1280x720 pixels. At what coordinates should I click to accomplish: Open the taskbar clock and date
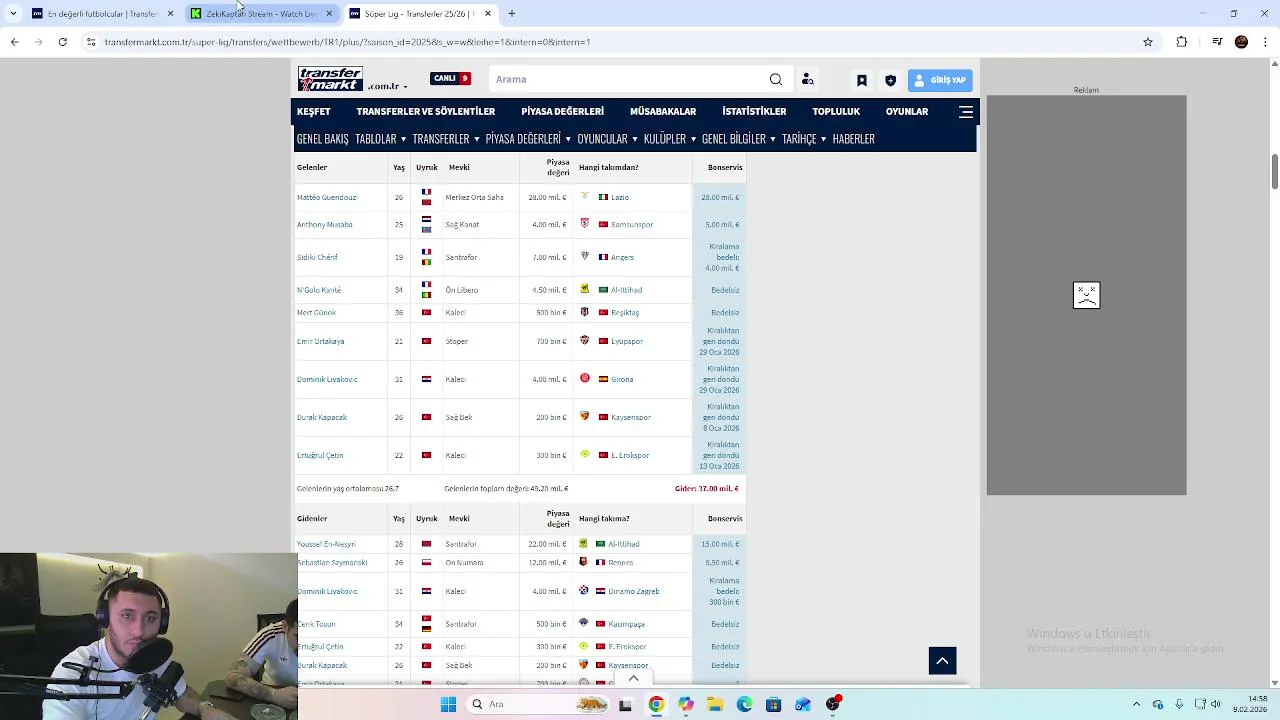[x=1250, y=705]
